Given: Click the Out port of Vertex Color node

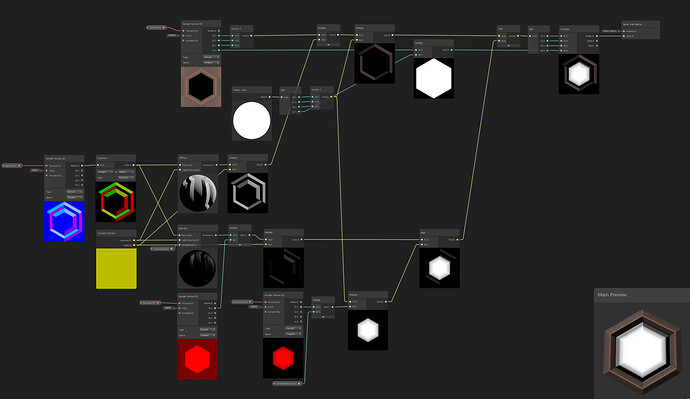Looking at the screenshot, I should tap(269, 97).
